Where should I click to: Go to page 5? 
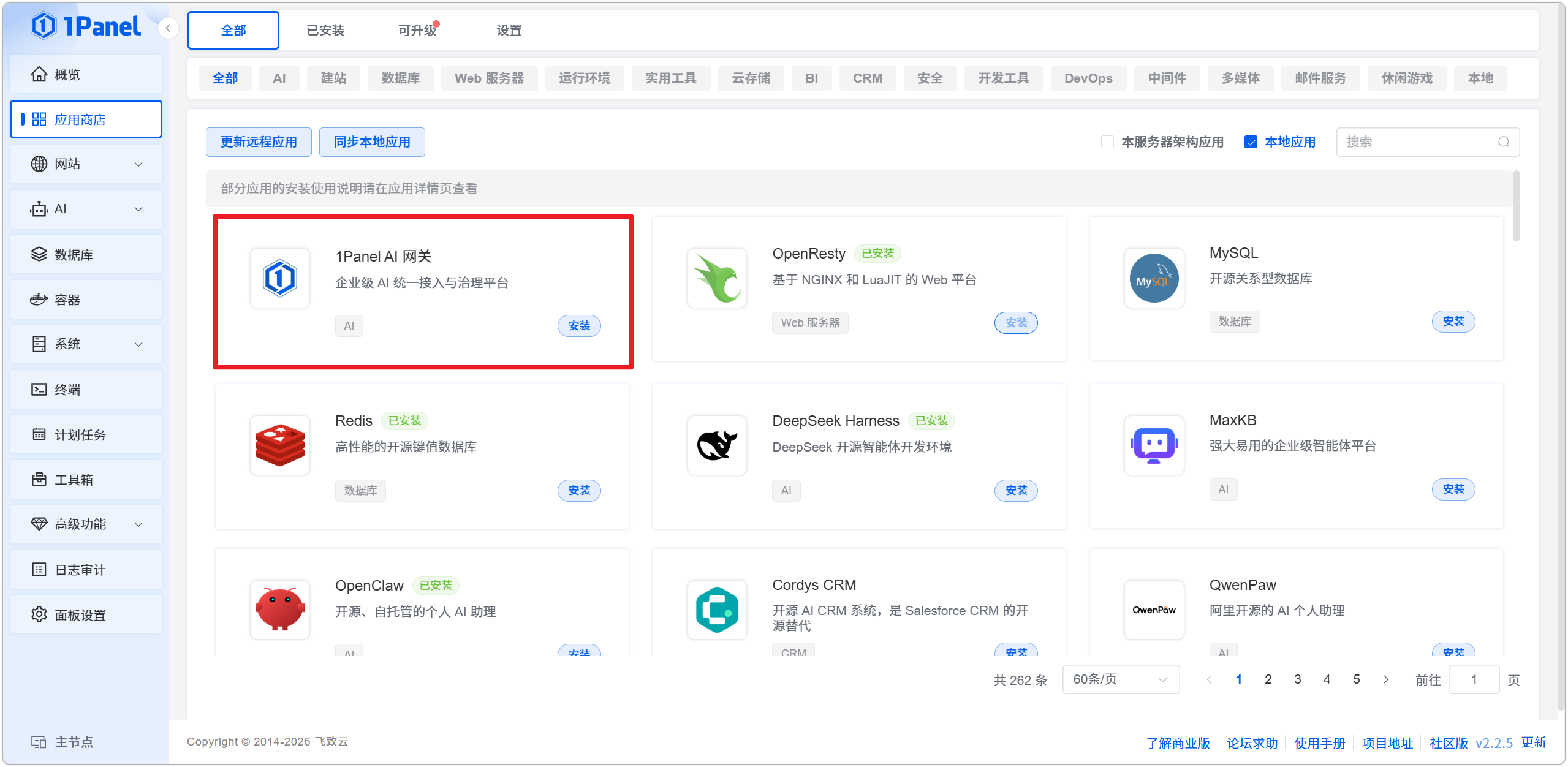coord(1357,679)
